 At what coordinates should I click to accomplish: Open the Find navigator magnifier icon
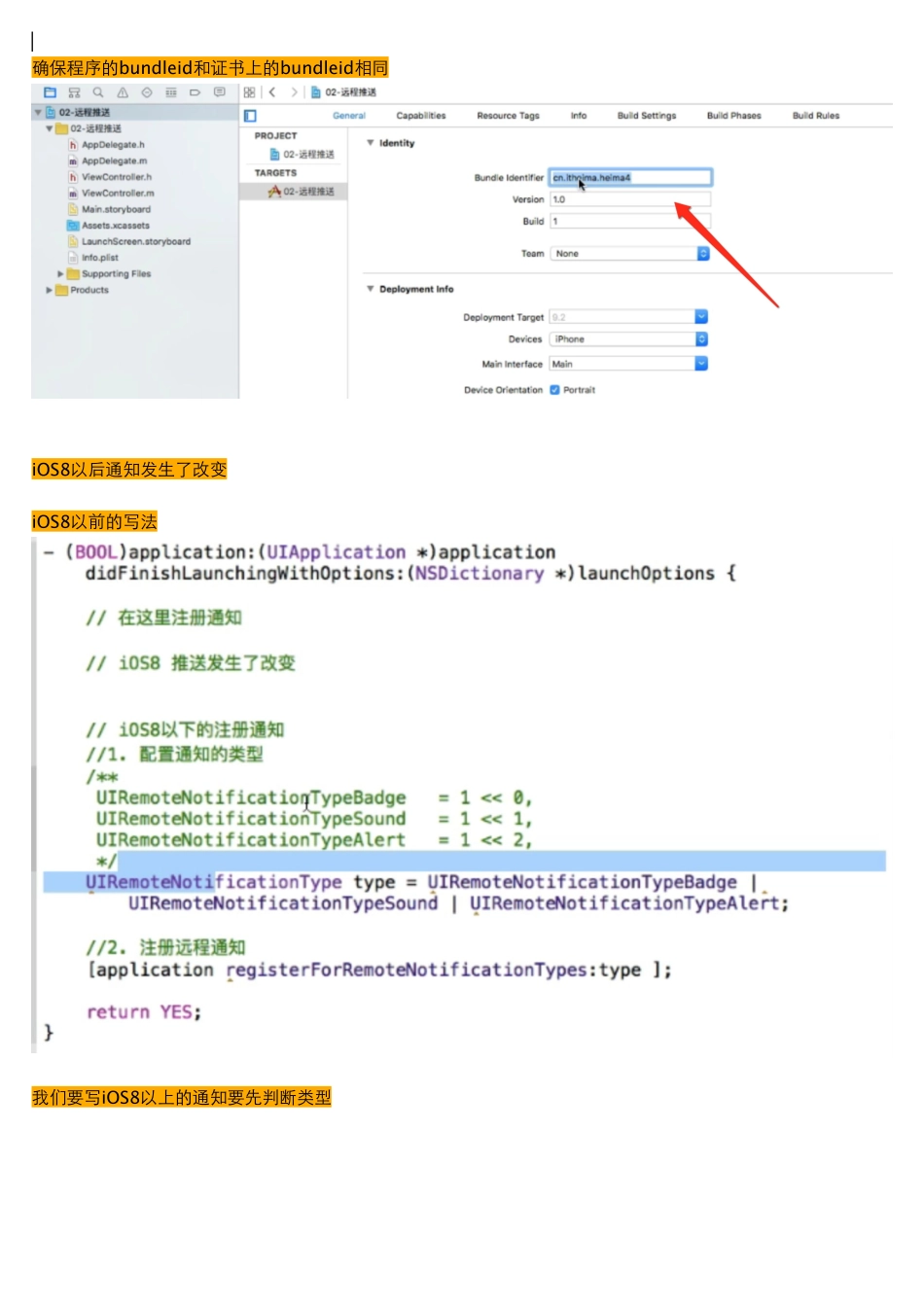click(x=98, y=91)
